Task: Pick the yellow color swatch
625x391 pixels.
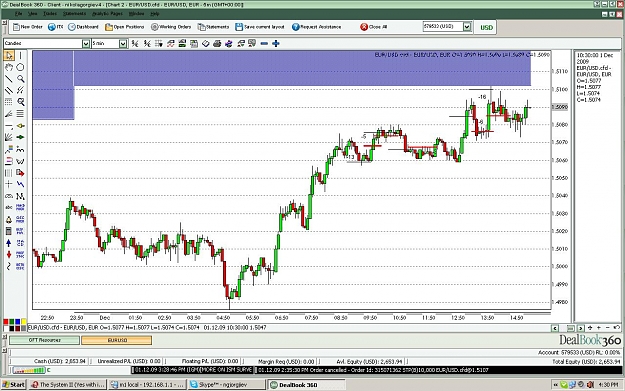Action: point(24,322)
